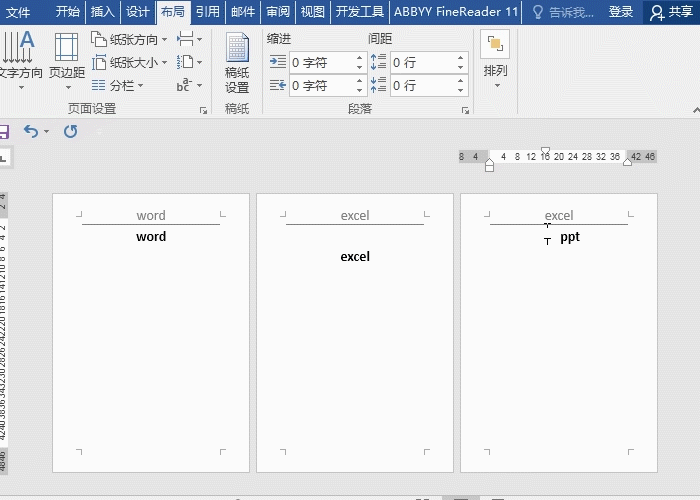Open the line numbers icon dropdown

click(x=188, y=63)
